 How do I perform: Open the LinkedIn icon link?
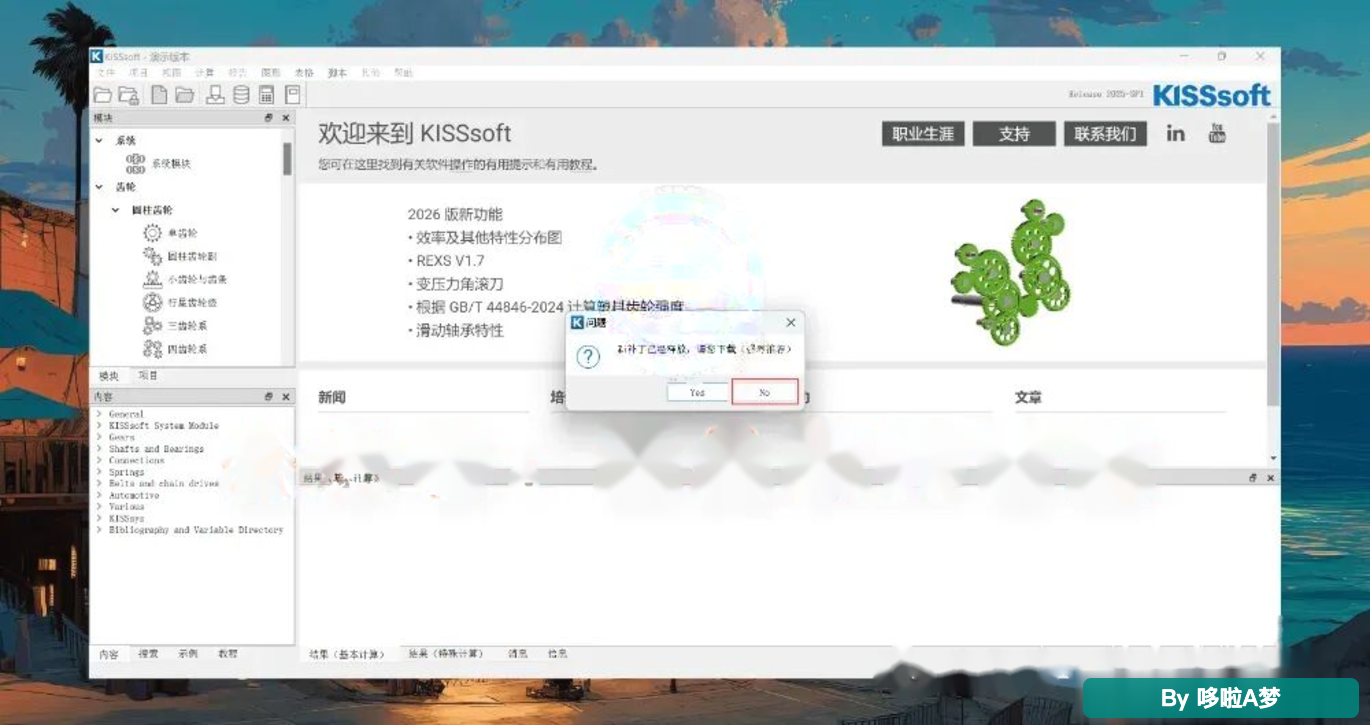pos(1176,133)
